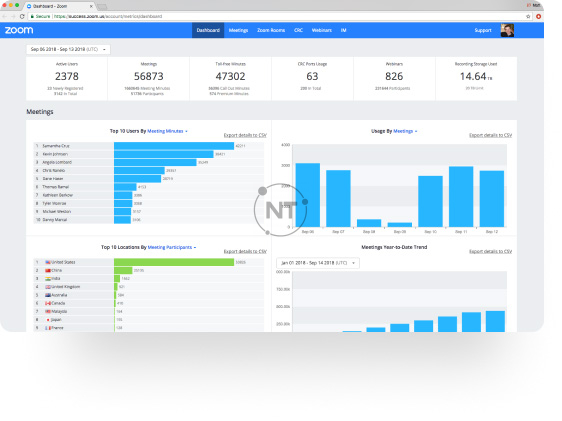
Task: Click the Angela Lombard row
Action: pyautogui.click(x=149, y=162)
